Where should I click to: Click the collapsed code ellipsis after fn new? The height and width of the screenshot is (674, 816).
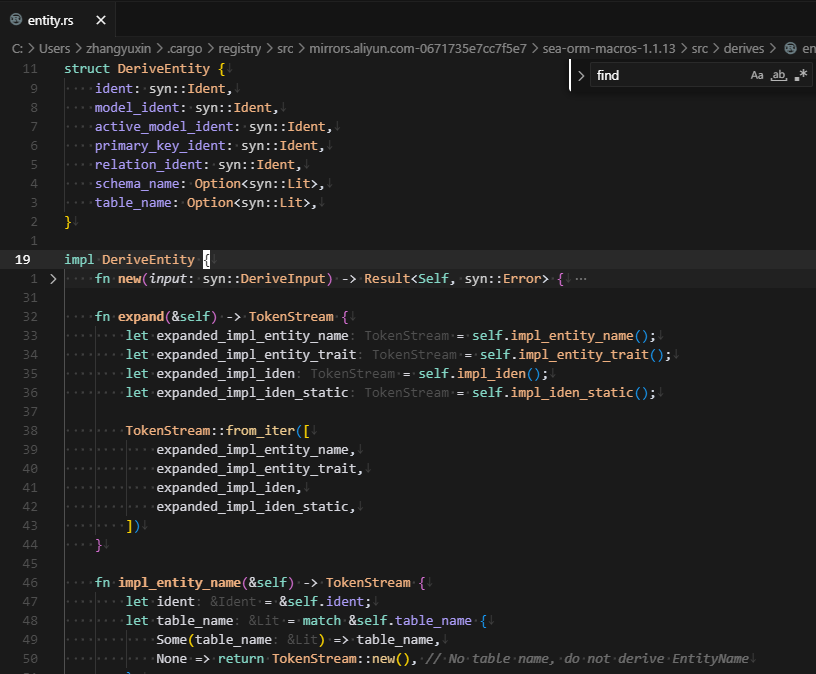581,279
